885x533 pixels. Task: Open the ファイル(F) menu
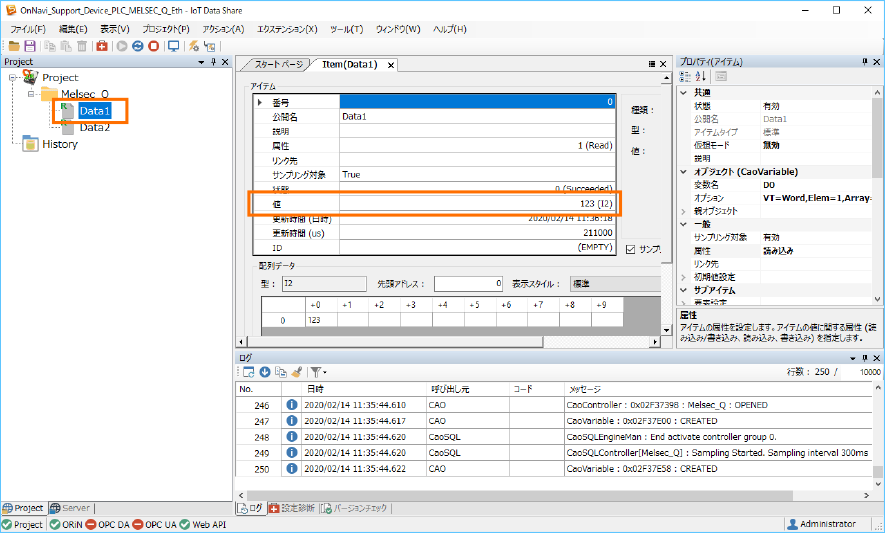[x=28, y=29]
